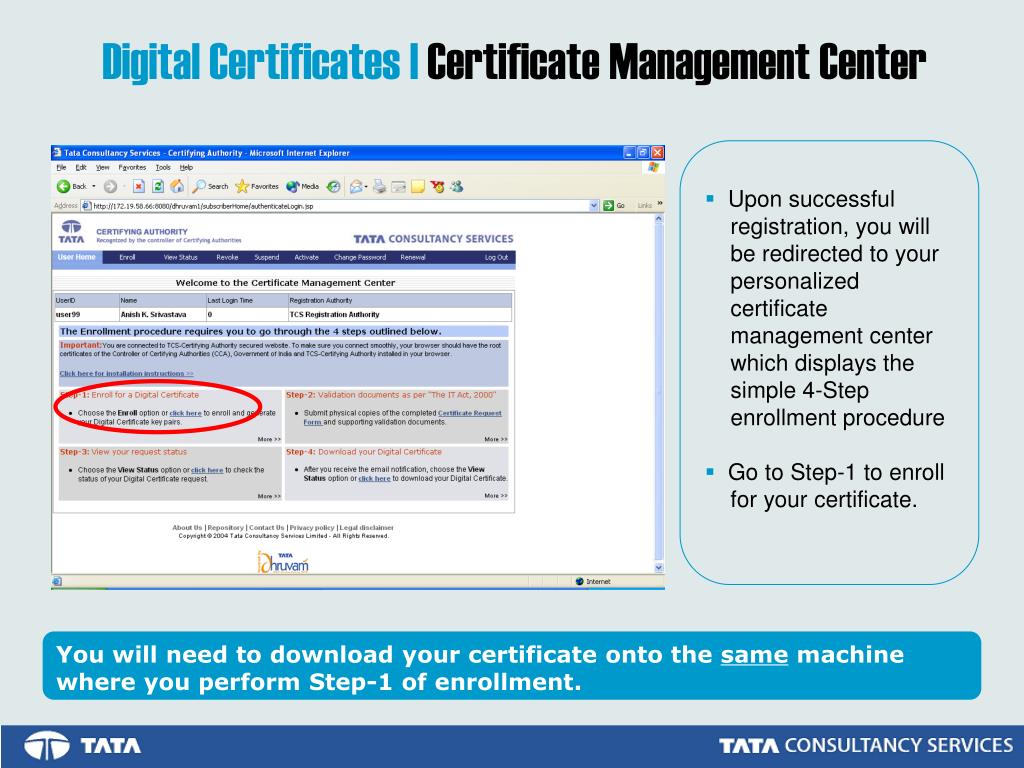Click the TATA logo on the web page
This screenshot has width=1024, height=768.
point(71,232)
